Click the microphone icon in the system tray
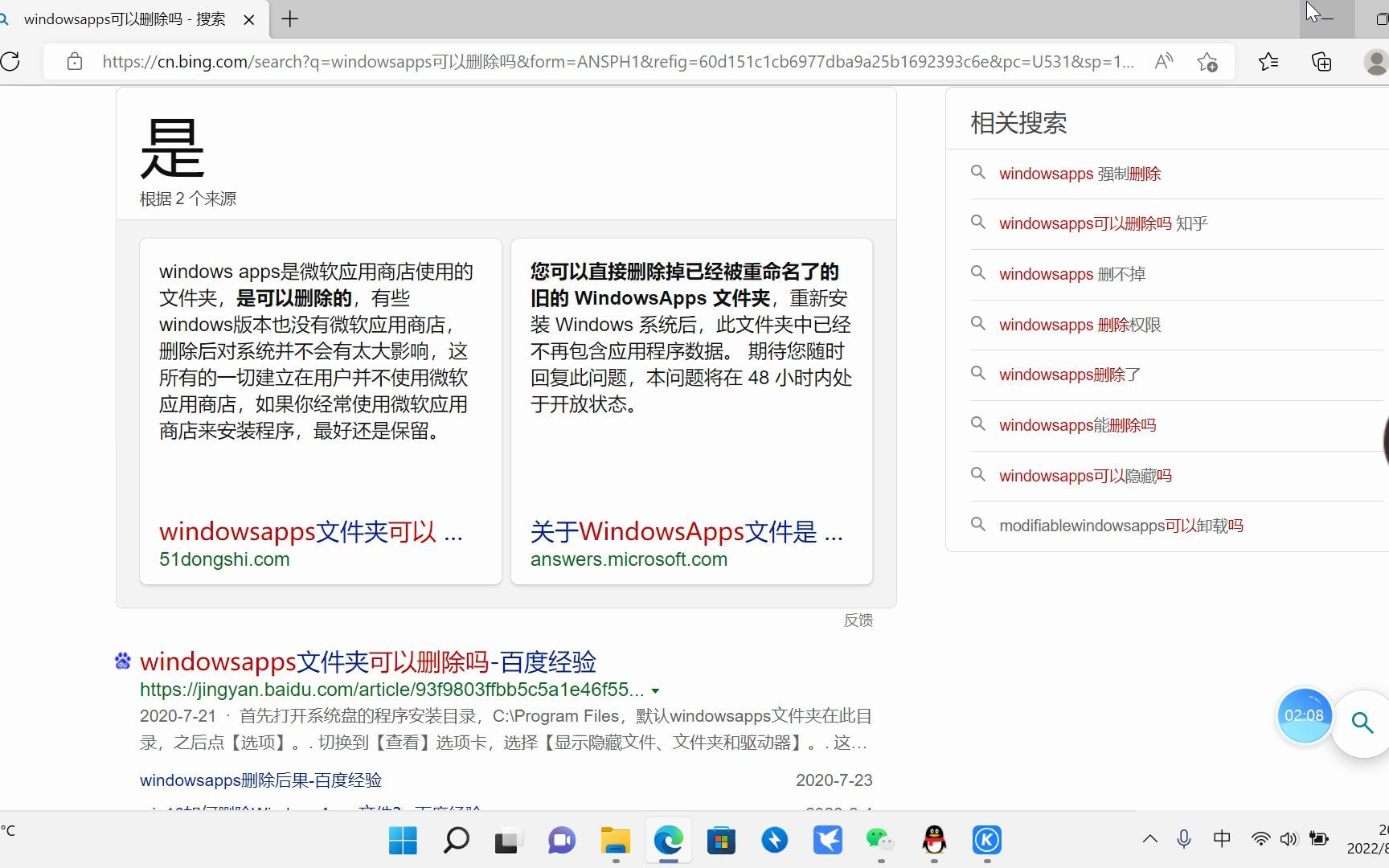This screenshot has width=1389, height=868. 1184,839
